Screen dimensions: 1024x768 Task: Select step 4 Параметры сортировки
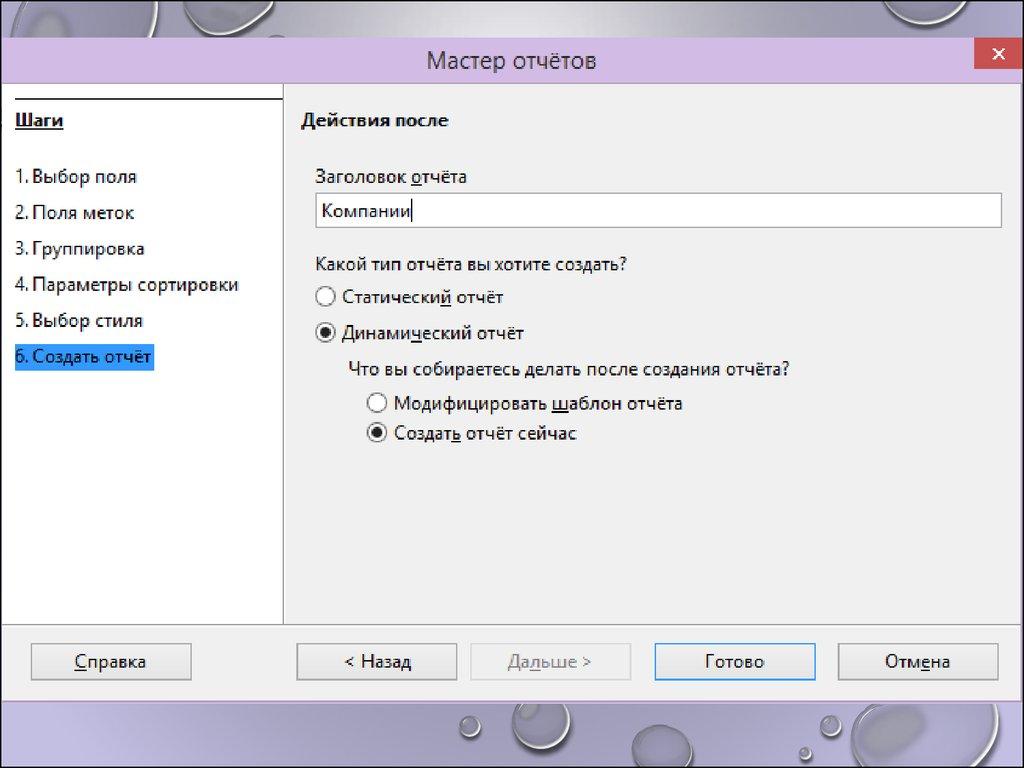coord(126,285)
